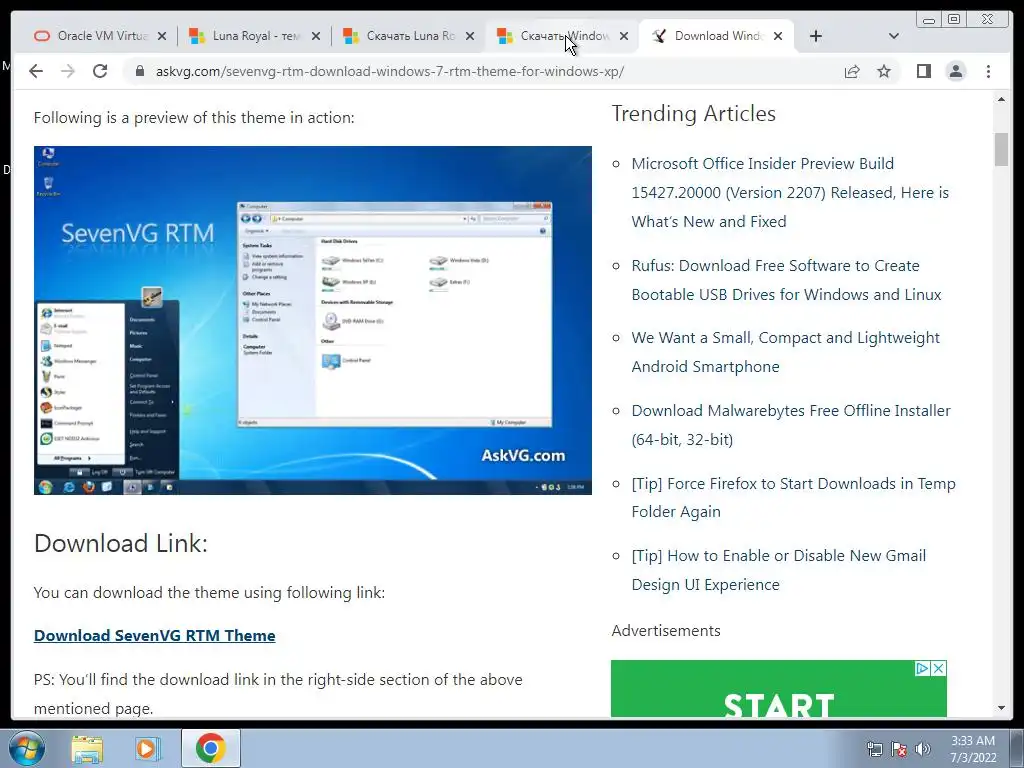Viewport: 1024px width, 768px height.
Task: Open Malwarebytes offline installer article
Action: pos(791,425)
